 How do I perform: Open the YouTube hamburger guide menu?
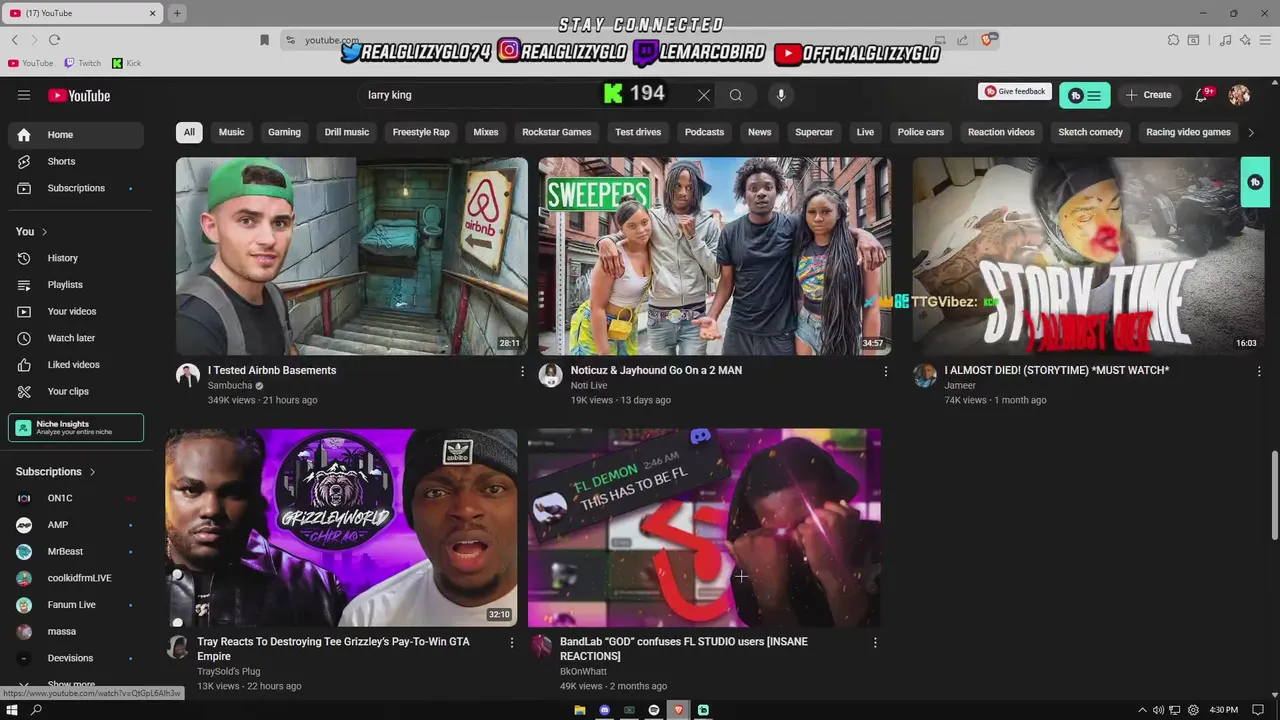tap(24, 95)
